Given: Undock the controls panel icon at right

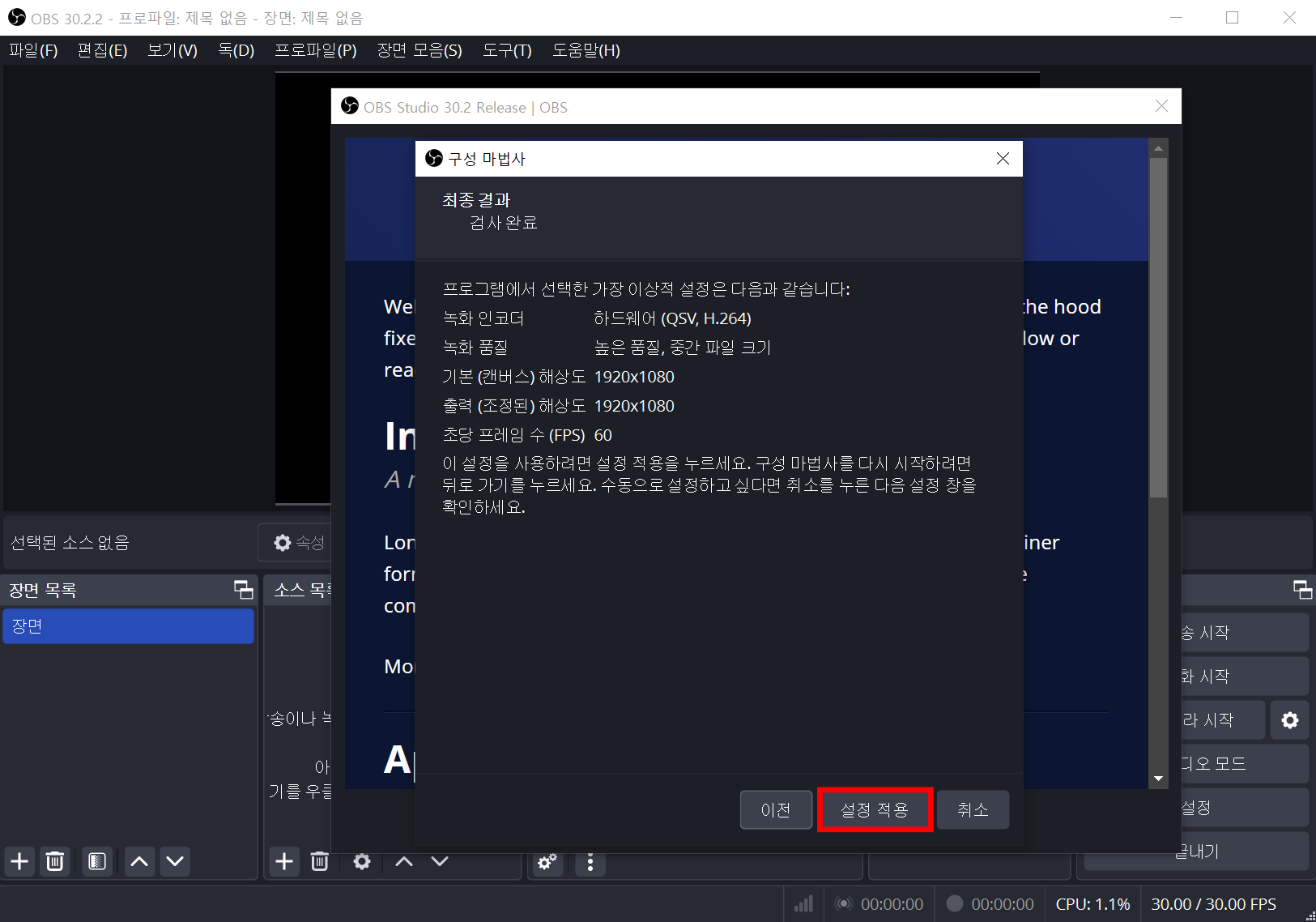Looking at the screenshot, I should tap(1302, 590).
